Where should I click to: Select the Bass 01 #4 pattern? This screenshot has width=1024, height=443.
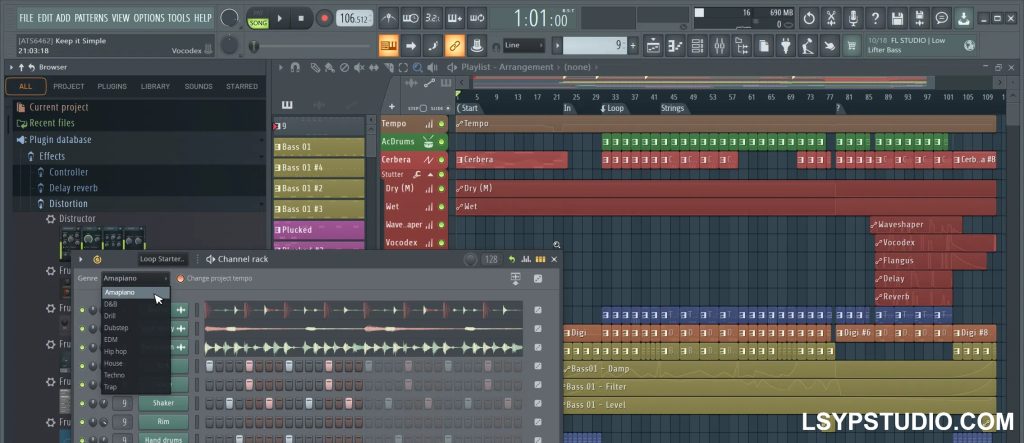[x=319, y=168]
